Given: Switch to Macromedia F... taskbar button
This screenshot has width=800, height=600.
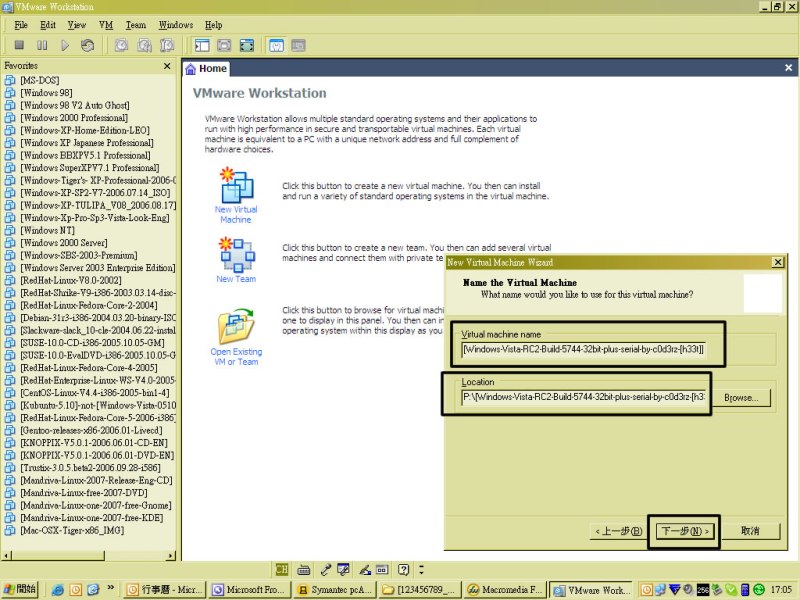Looking at the screenshot, I should (x=505, y=590).
